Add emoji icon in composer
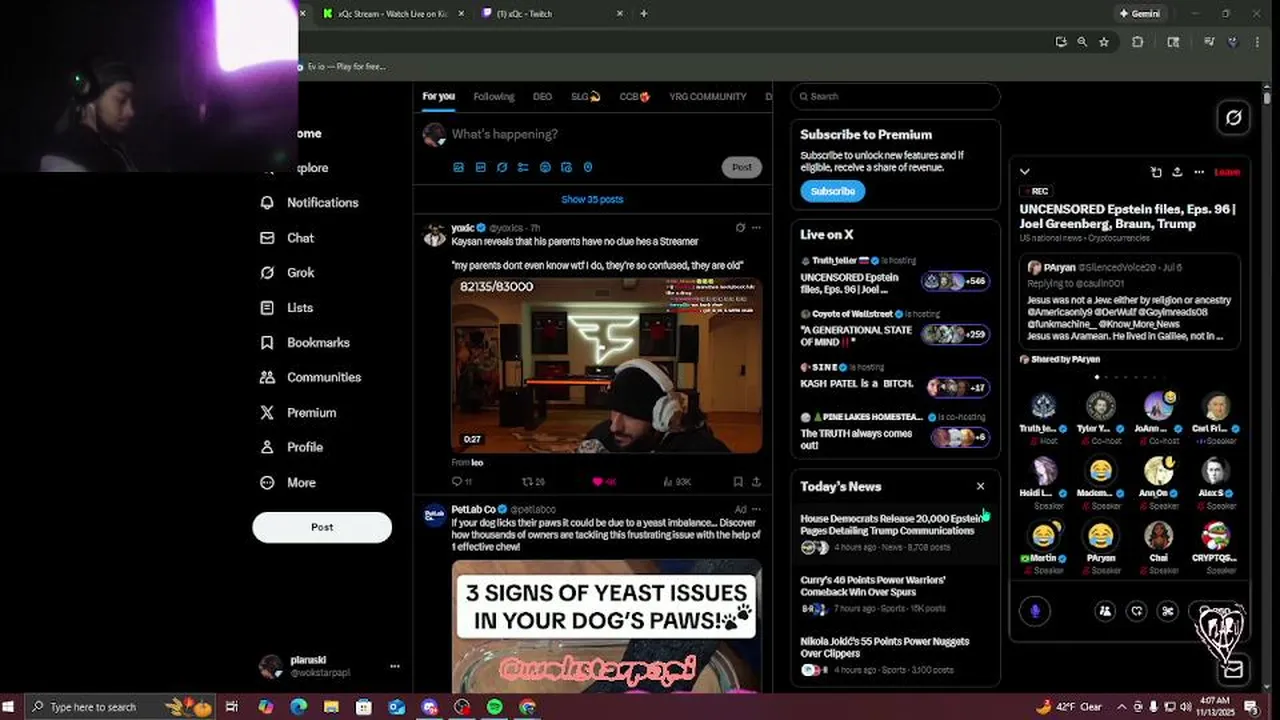This screenshot has height=720, width=1280. tap(545, 167)
